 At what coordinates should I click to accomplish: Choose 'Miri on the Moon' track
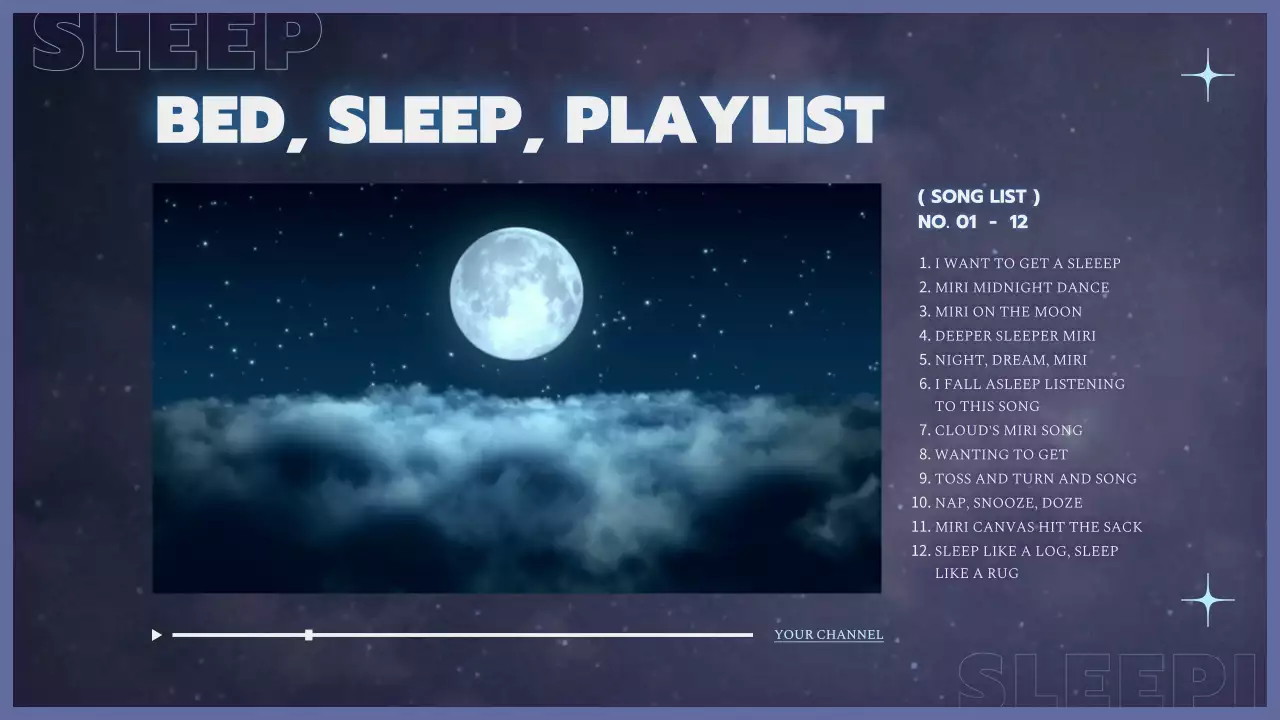[x=1008, y=311]
